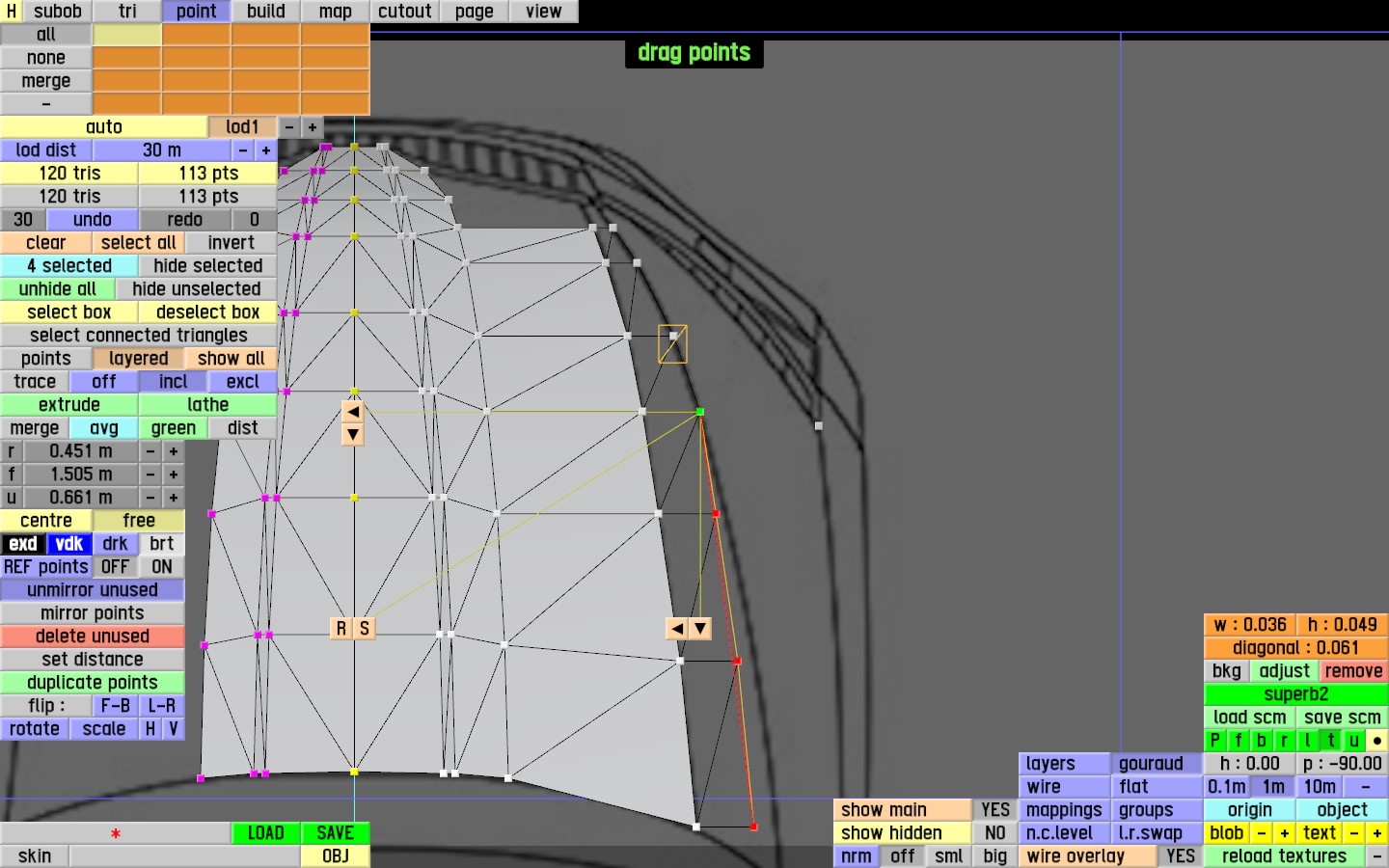Decrease text size with the minus button
This screenshot has height=868, width=1389.
pyautogui.click(x=1354, y=833)
